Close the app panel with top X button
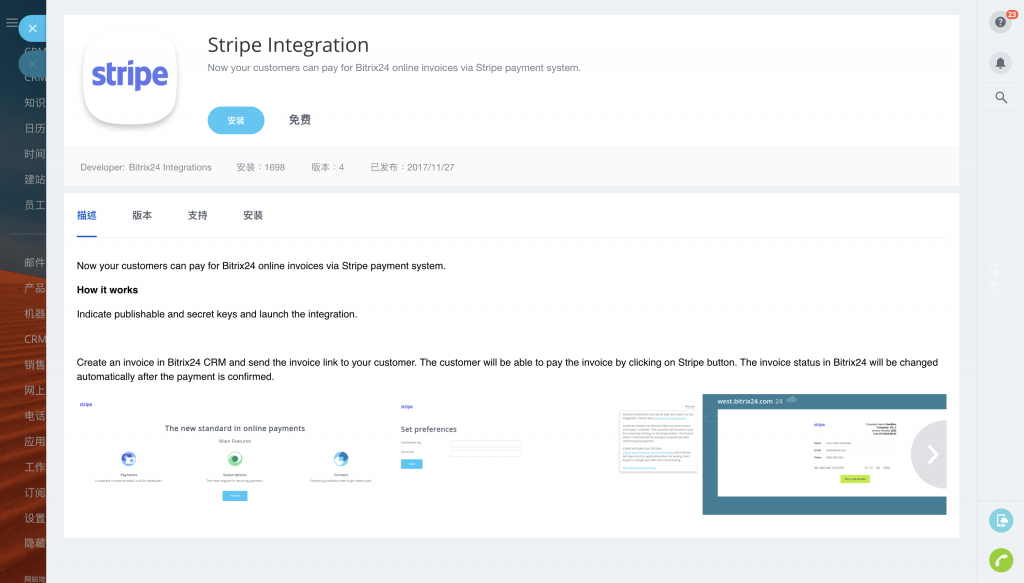The width and height of the screenshot is (1024, 583). coord(32,29)
